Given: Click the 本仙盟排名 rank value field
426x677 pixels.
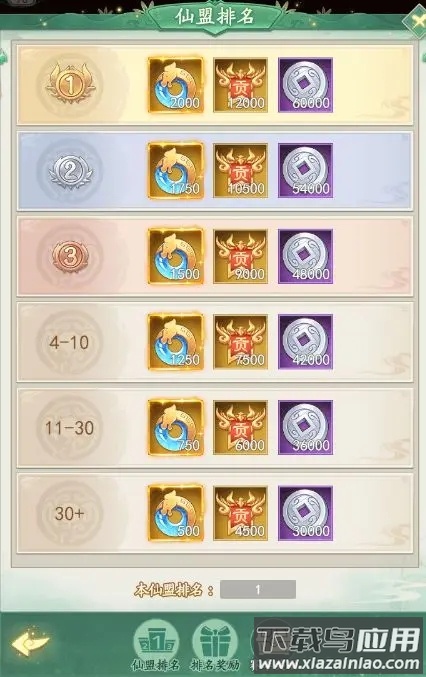Looking at the screenshot, I should point(258,589).
